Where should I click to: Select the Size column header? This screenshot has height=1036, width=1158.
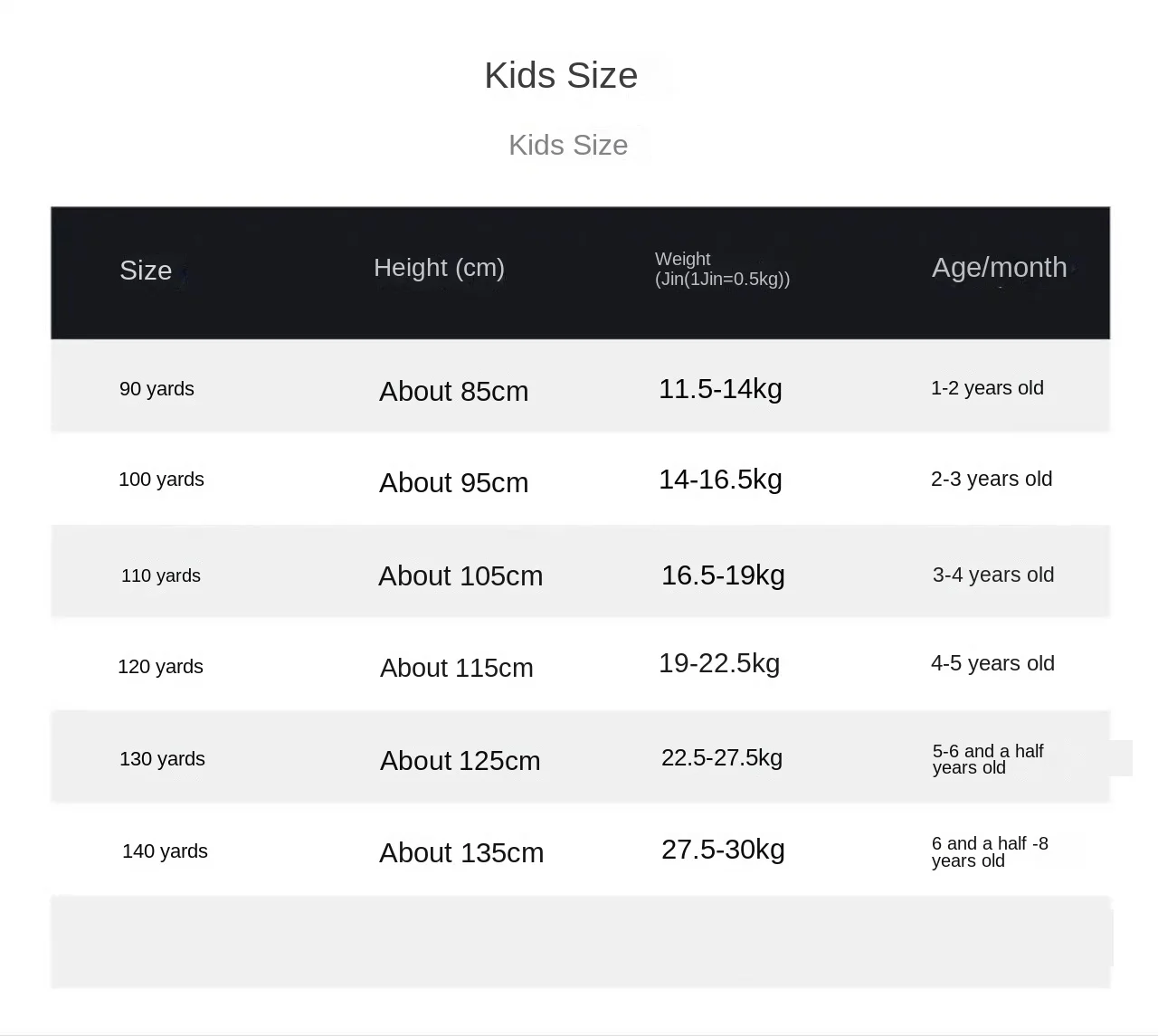(146, 271)
